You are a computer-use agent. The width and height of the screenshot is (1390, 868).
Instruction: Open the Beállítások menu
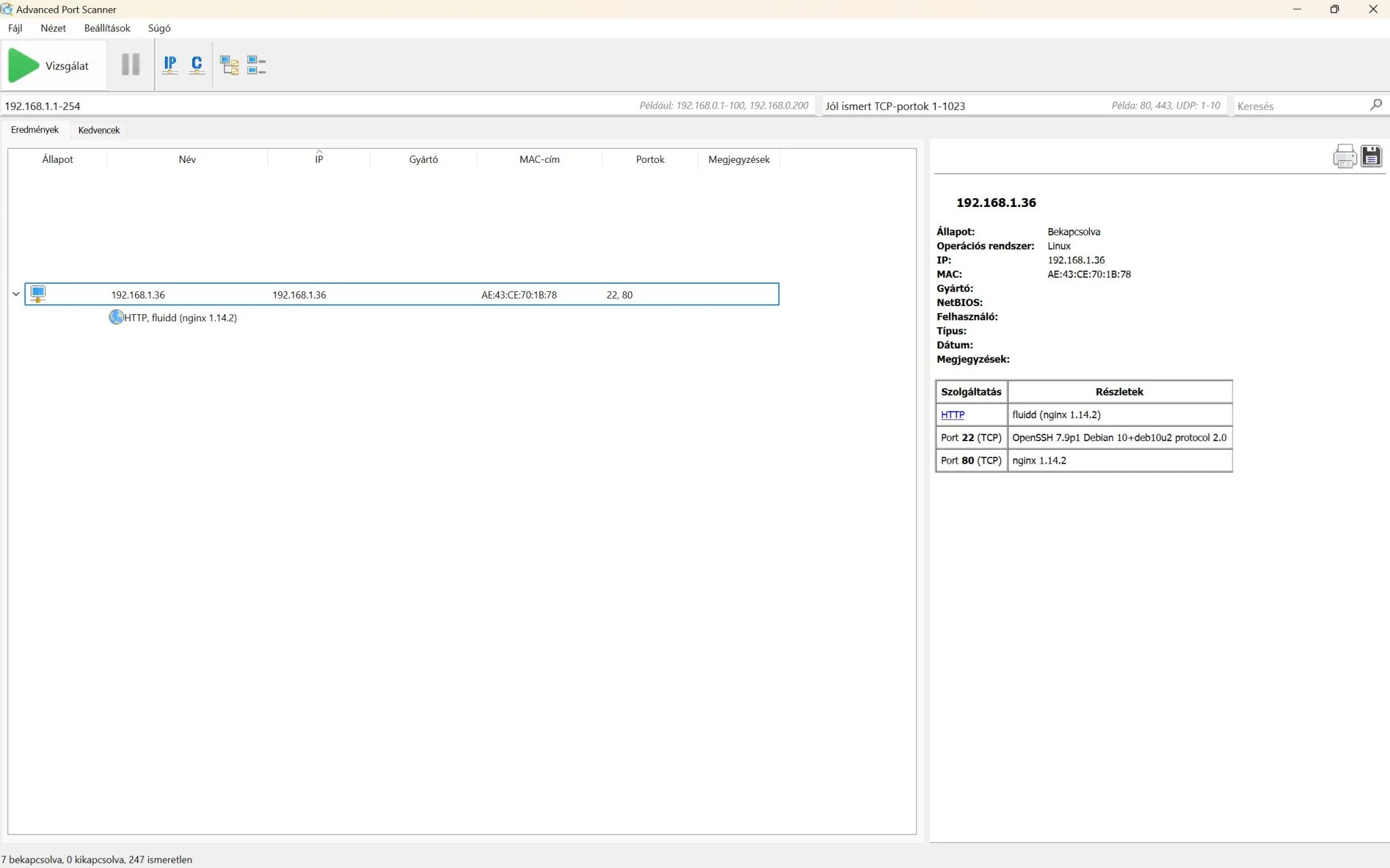tap(107, 28)
